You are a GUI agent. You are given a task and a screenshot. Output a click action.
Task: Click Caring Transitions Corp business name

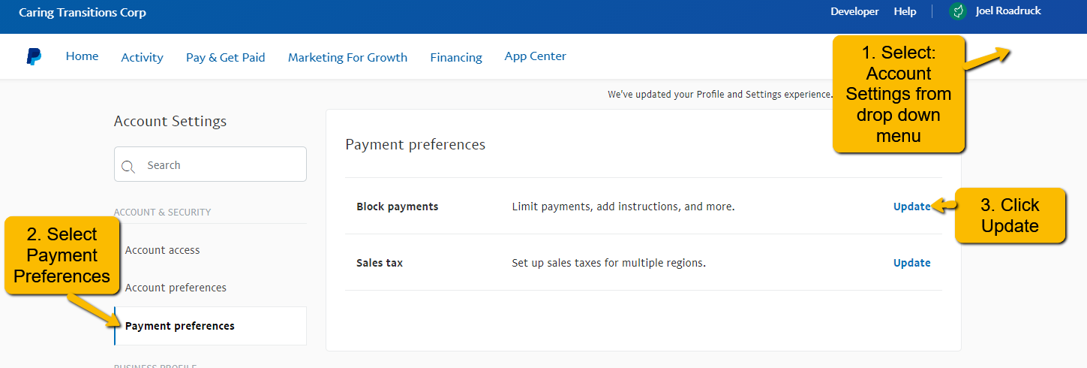(82, 13)
